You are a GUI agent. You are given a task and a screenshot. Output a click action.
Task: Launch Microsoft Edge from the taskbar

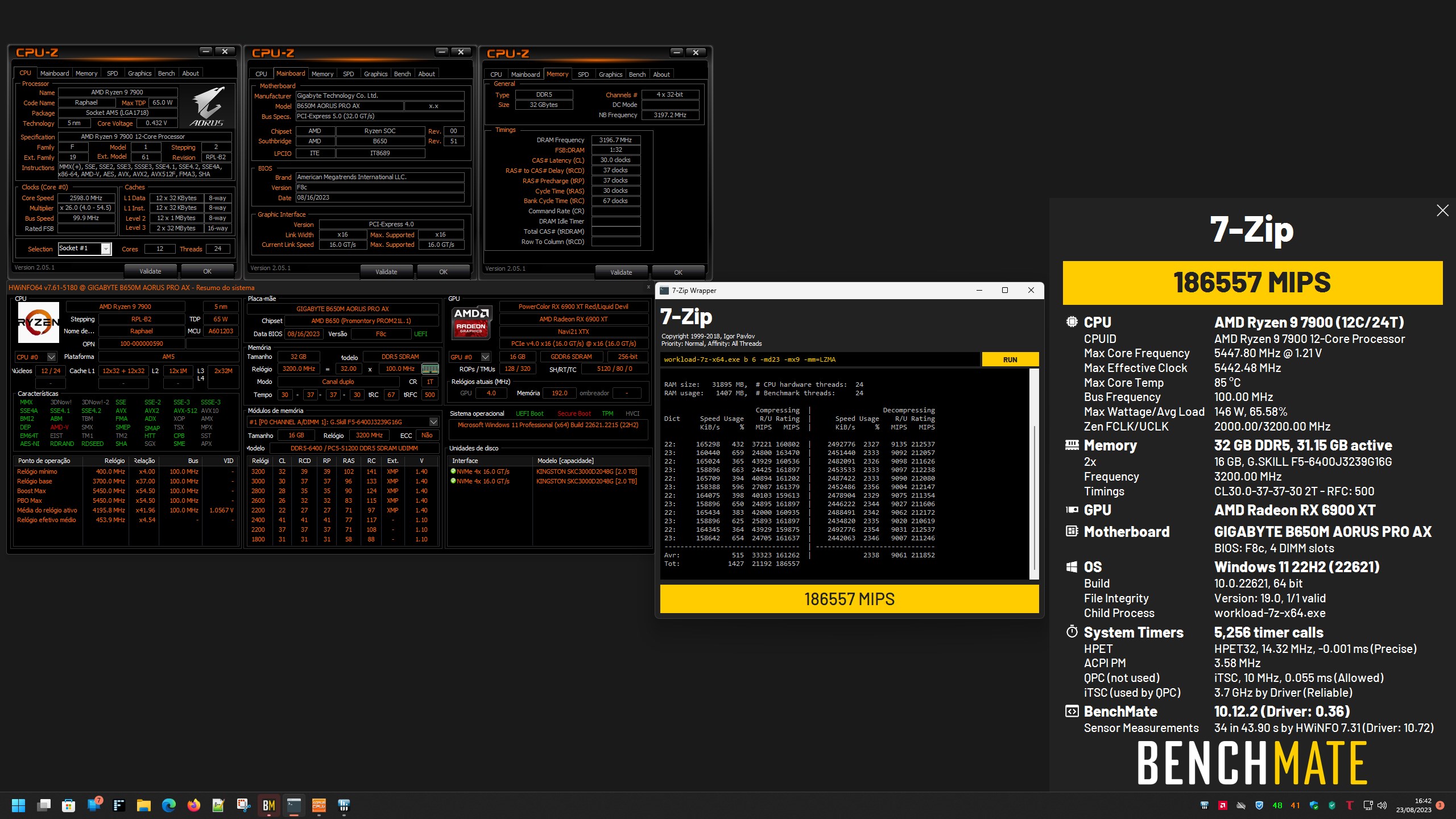[x=169, y=805]
